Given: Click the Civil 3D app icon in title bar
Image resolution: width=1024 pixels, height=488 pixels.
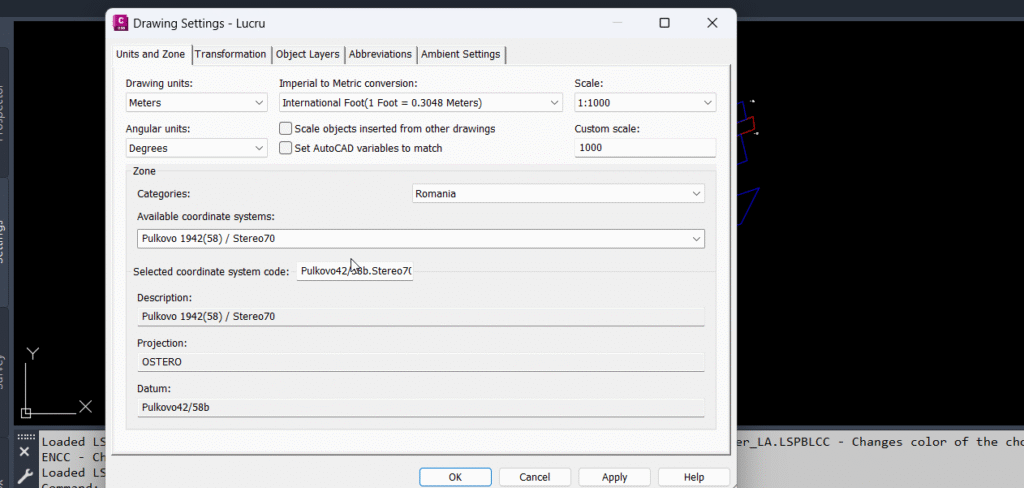Looking at the screenshot, I should click(121, 22).
